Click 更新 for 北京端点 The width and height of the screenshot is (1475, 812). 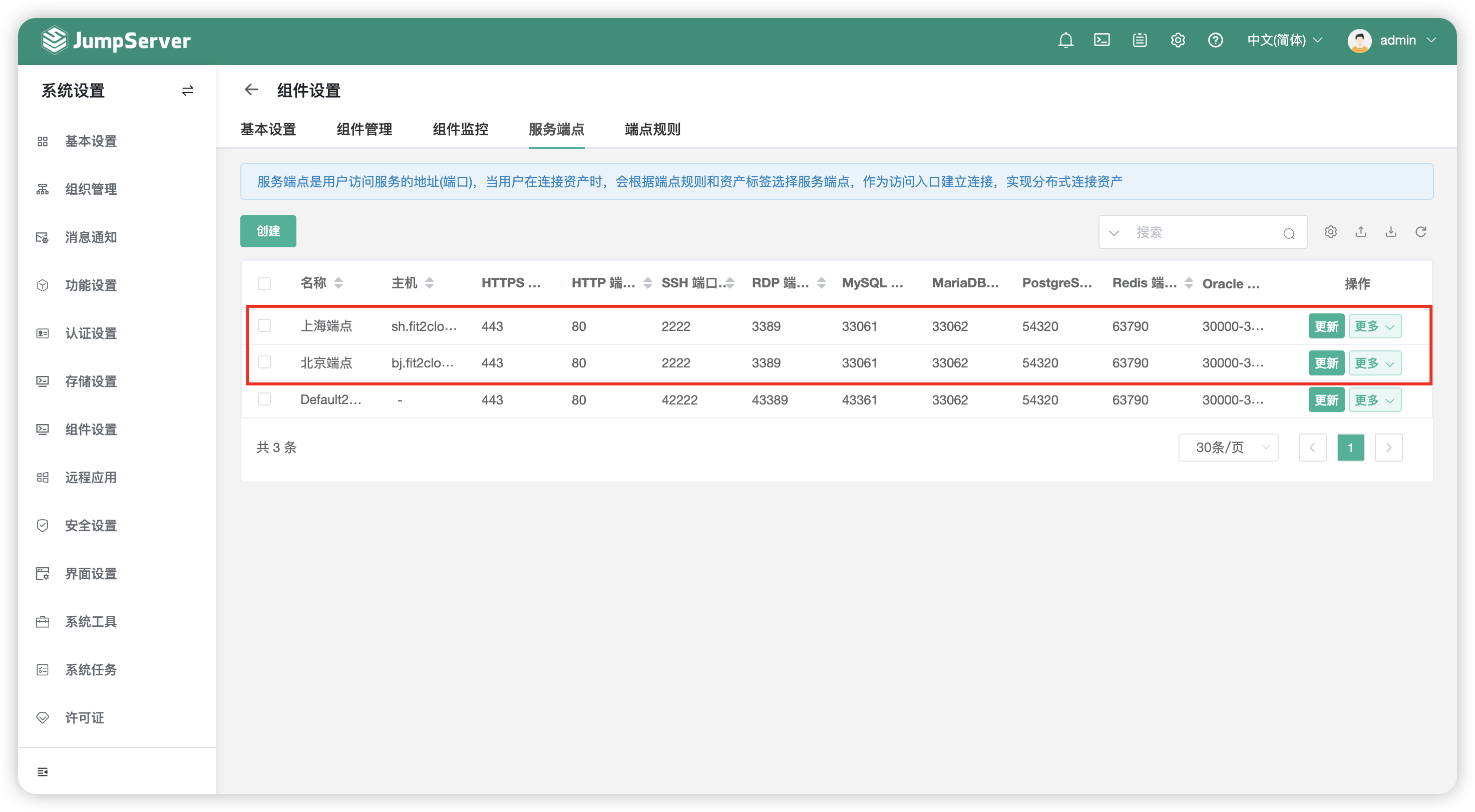1326,362
